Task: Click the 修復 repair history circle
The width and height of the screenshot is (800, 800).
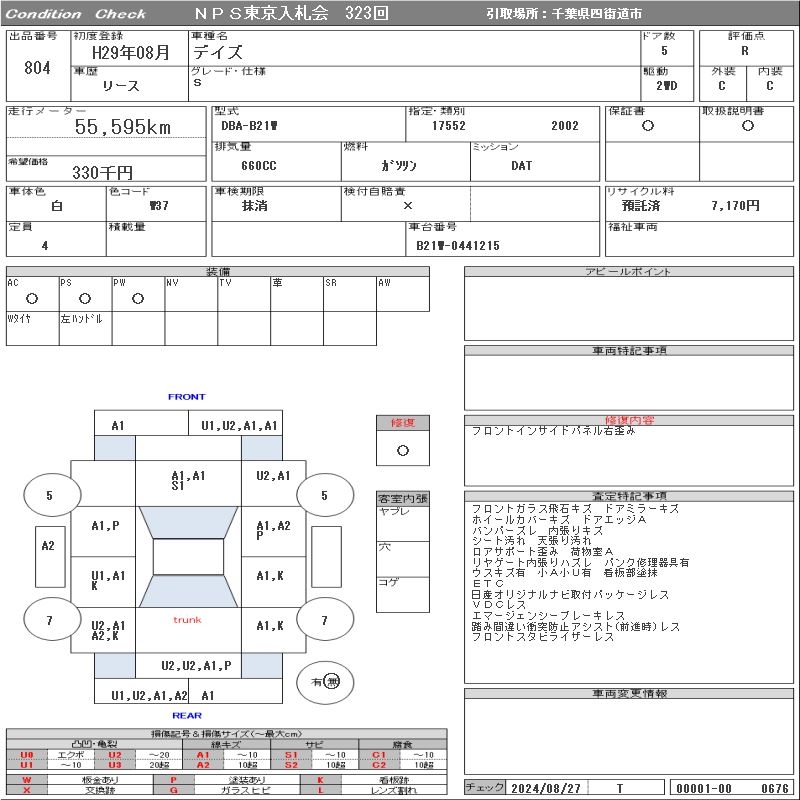Action: pos(402,450)
